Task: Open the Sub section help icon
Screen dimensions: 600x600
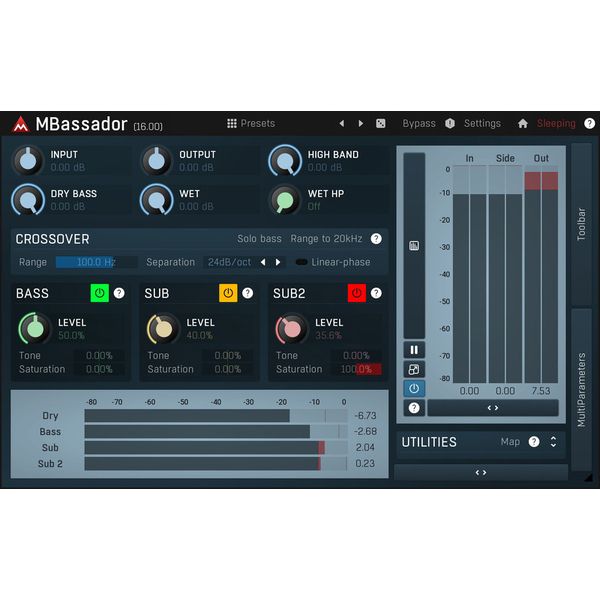Action: click(248, 293)
